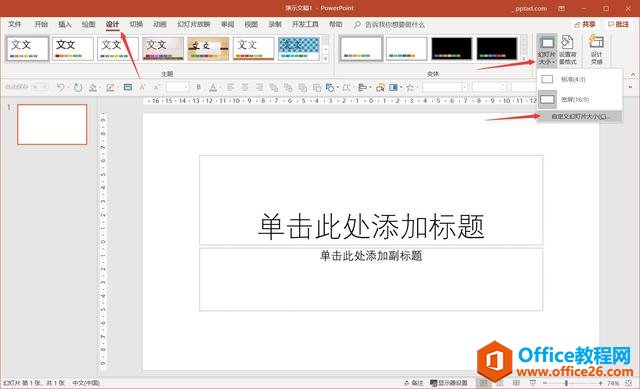Select slide 1 thumbnail in panel
The image size is (640, 389).
click(52, 124)
